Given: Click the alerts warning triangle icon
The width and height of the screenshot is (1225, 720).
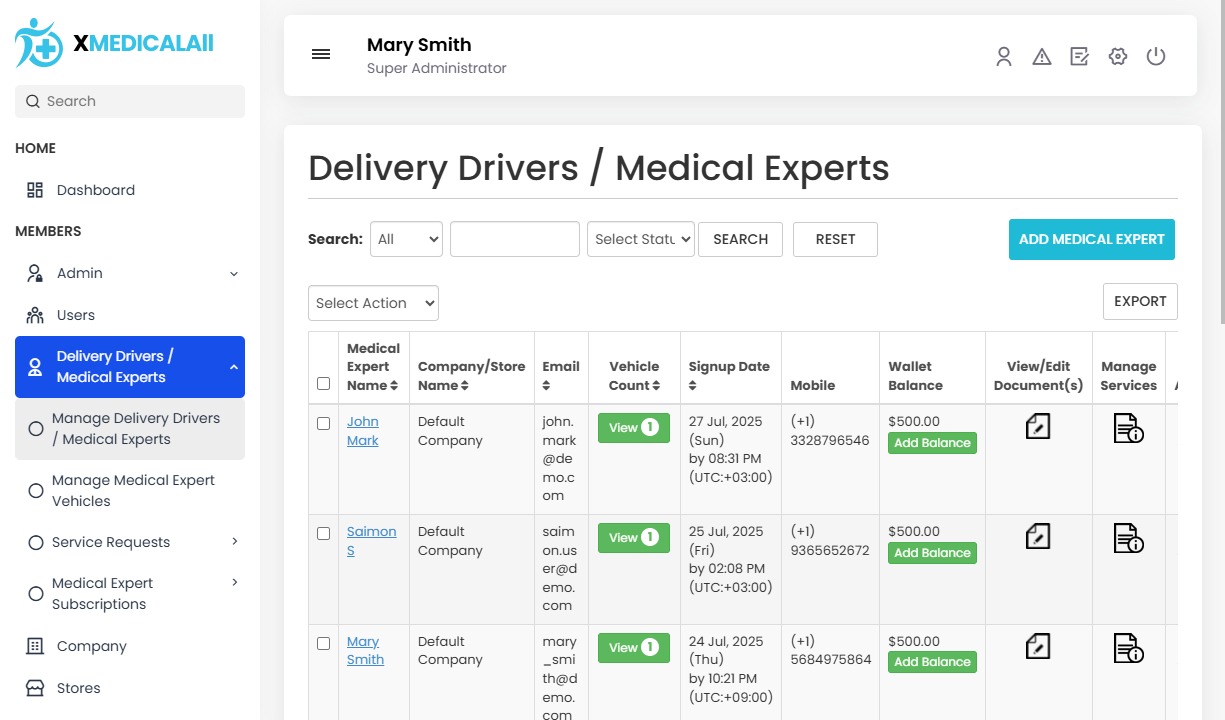Looking at the screenshot, I should click(1042, 56).
